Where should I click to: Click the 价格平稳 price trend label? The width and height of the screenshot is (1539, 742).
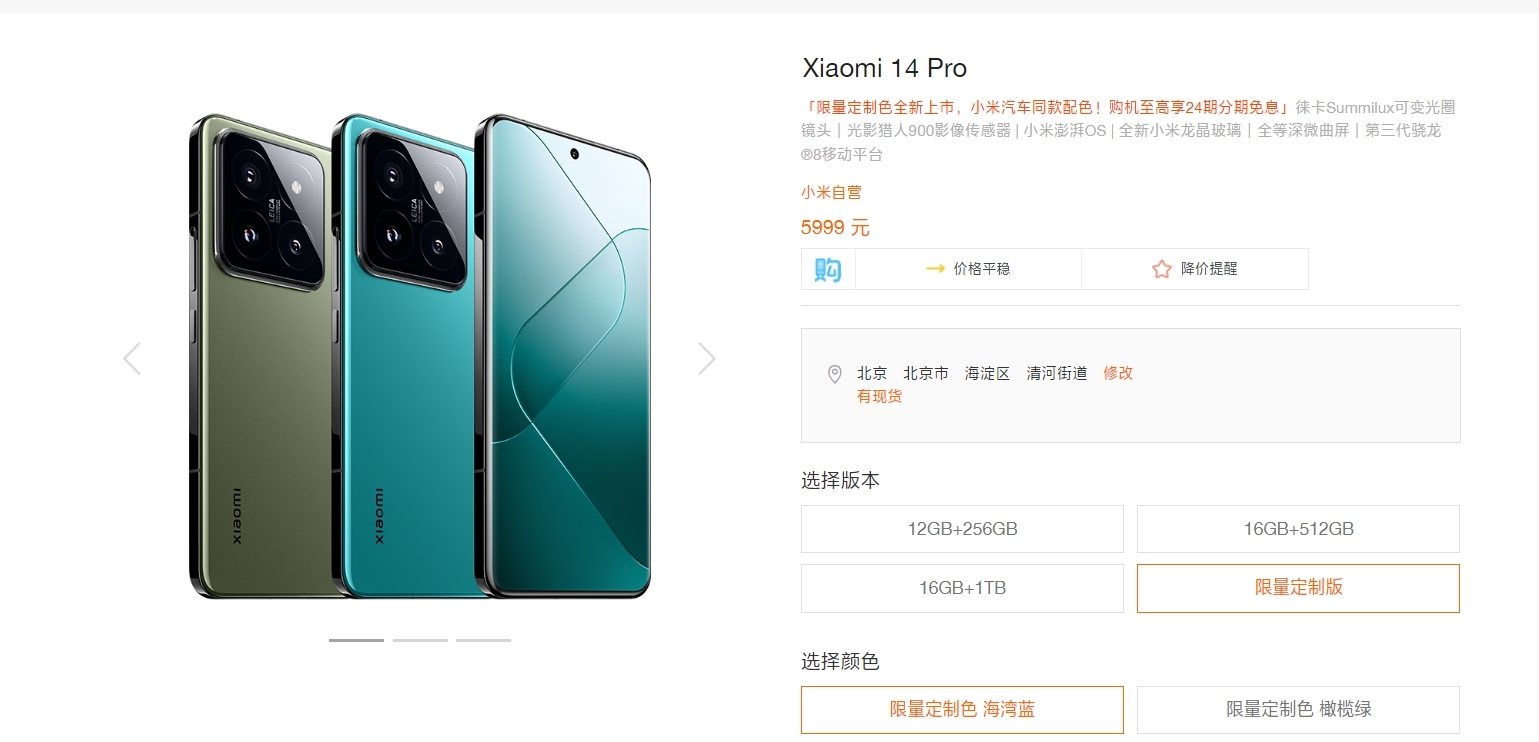click(982, 269)
